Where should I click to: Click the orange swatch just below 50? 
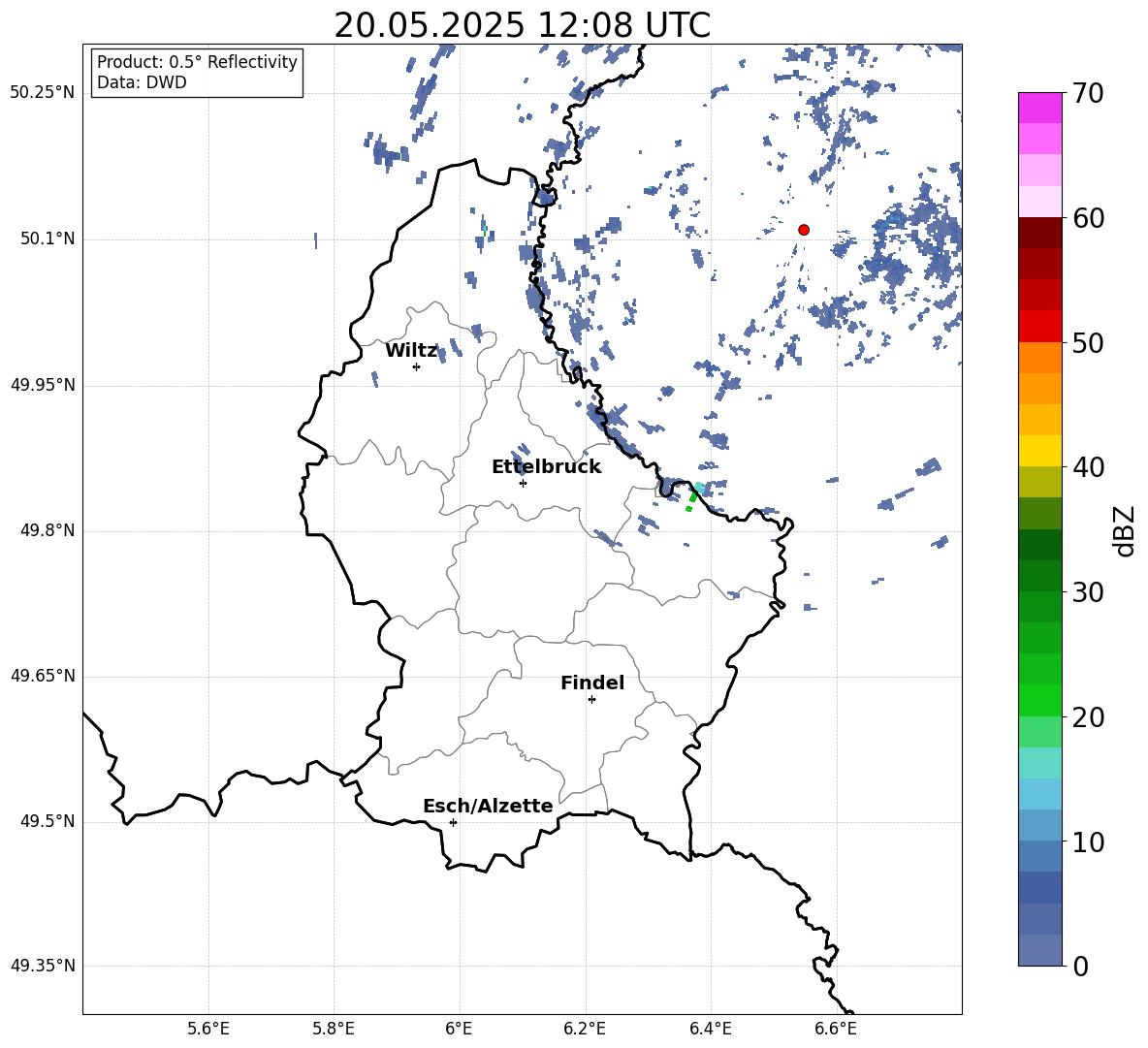click(1040, 358)
